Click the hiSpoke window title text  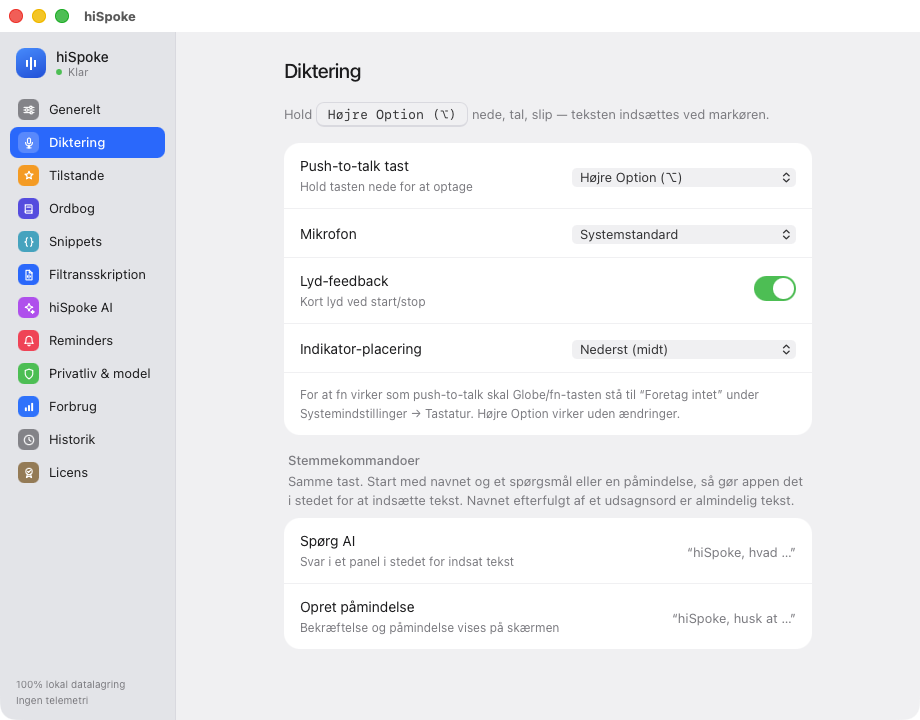click(110, 16)
